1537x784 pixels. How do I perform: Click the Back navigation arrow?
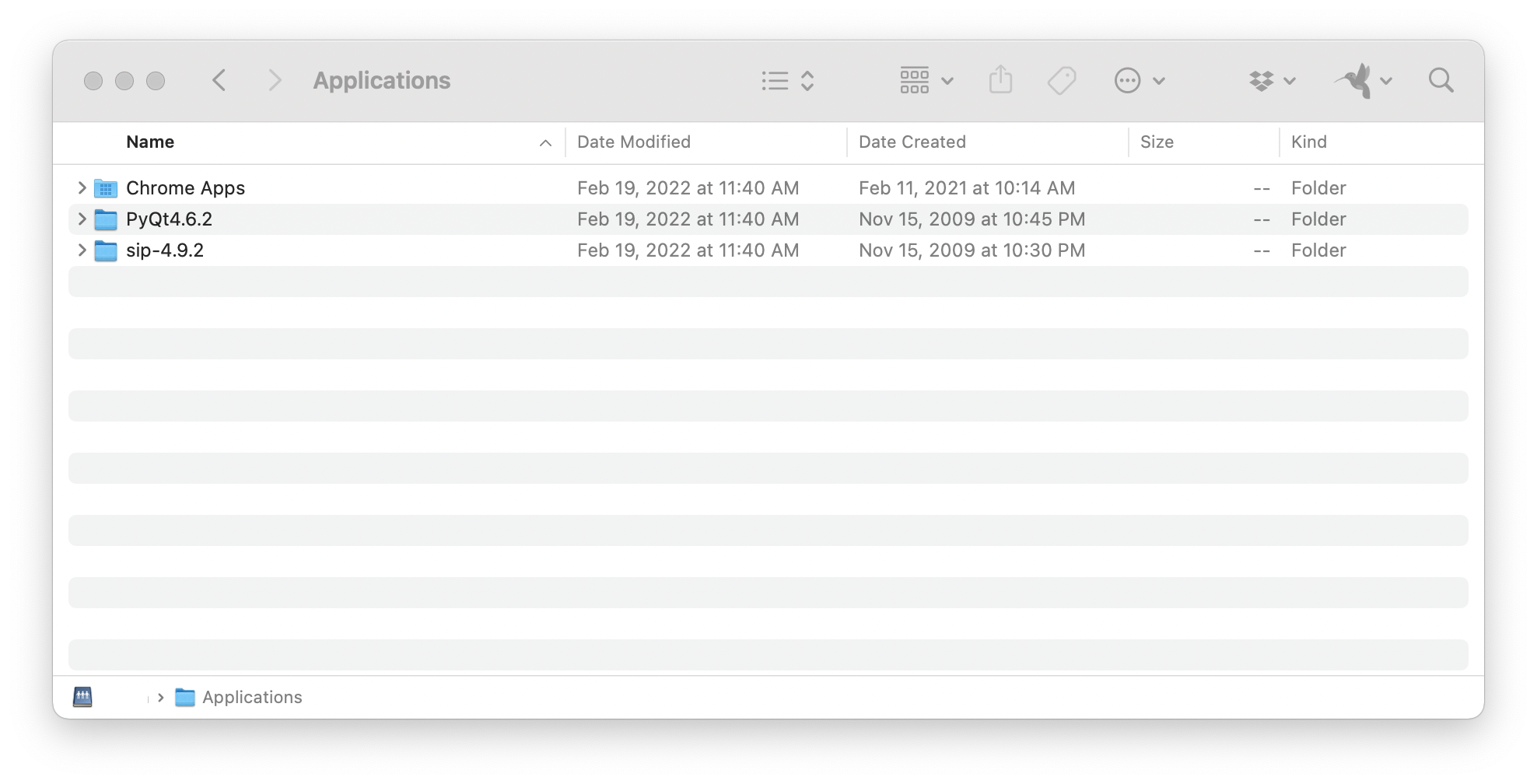(x=219, y=80)
